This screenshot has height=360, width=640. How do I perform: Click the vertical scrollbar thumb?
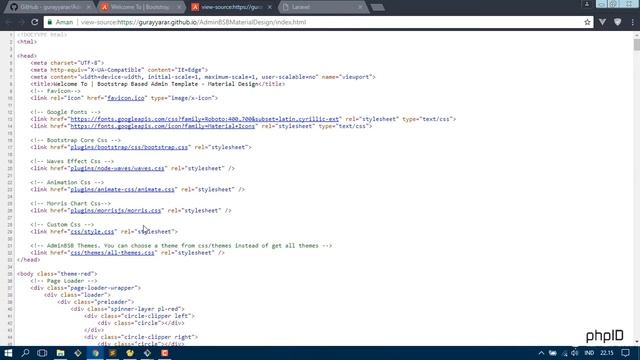point(636,44)
